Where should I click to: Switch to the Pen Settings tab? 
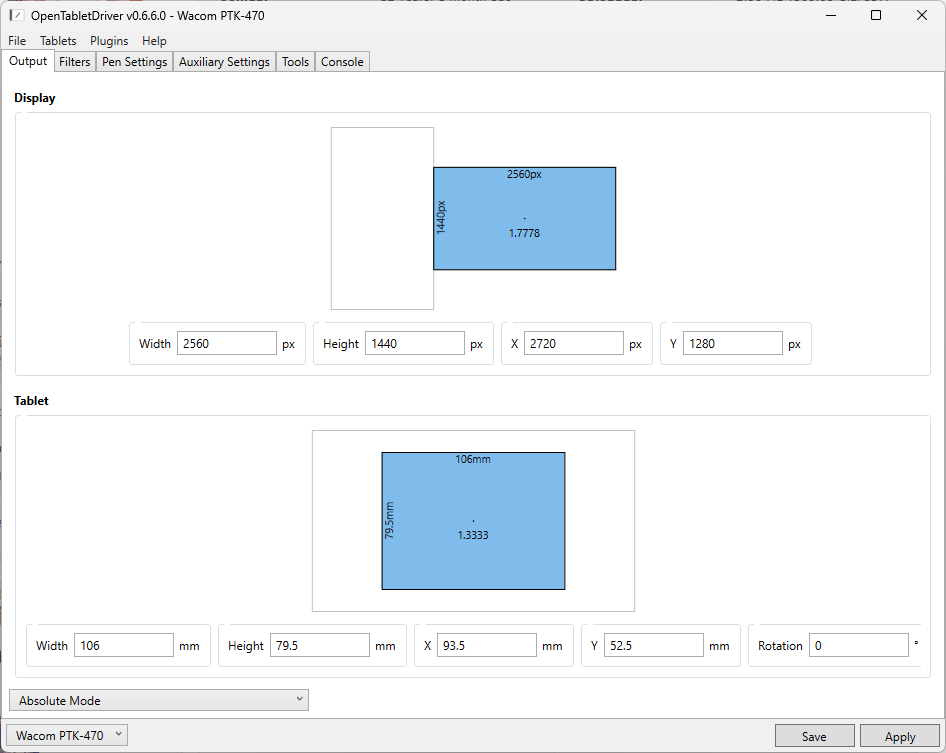[135, 62]
